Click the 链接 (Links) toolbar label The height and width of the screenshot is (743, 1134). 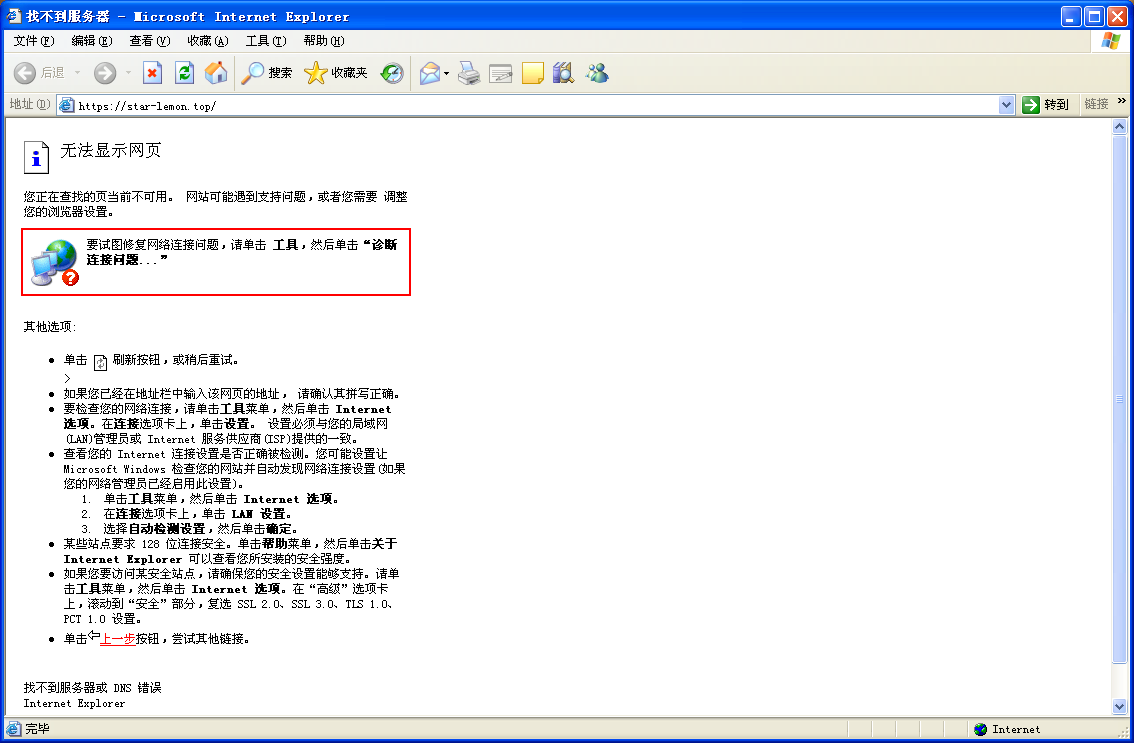click(1096, 104)
